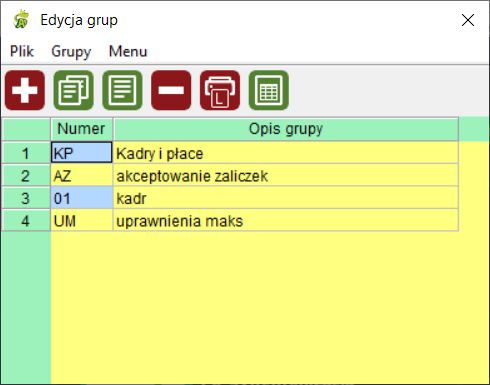Click the red minus delete group icon
The height and width of the screenshot is (385, 490).
[171, 90]
